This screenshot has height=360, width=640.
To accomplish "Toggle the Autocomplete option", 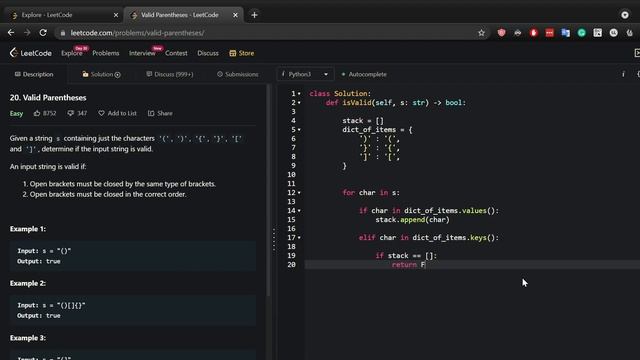I will pos(364,74).
